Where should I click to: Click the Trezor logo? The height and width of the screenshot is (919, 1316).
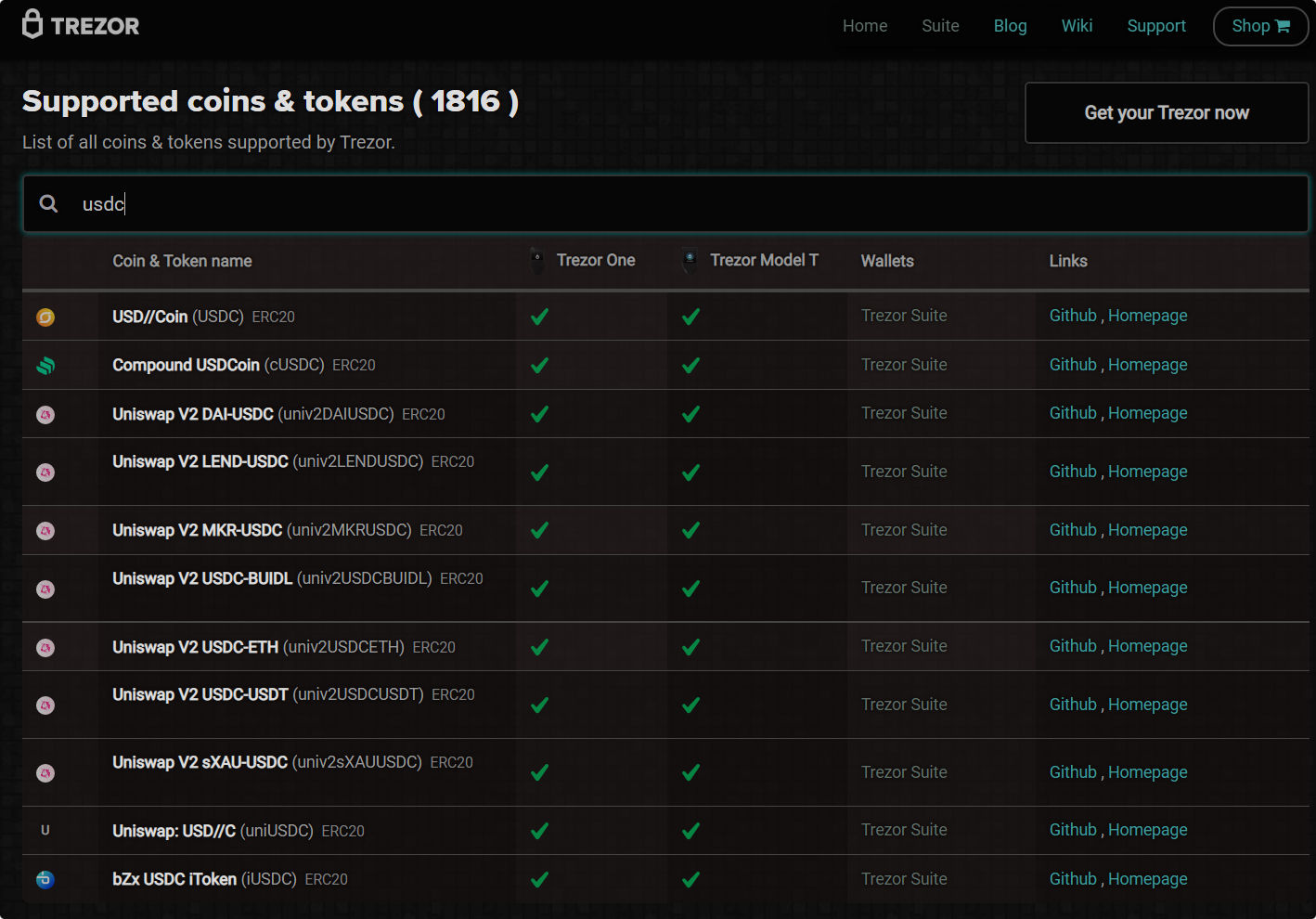click(x=81, y=25)
